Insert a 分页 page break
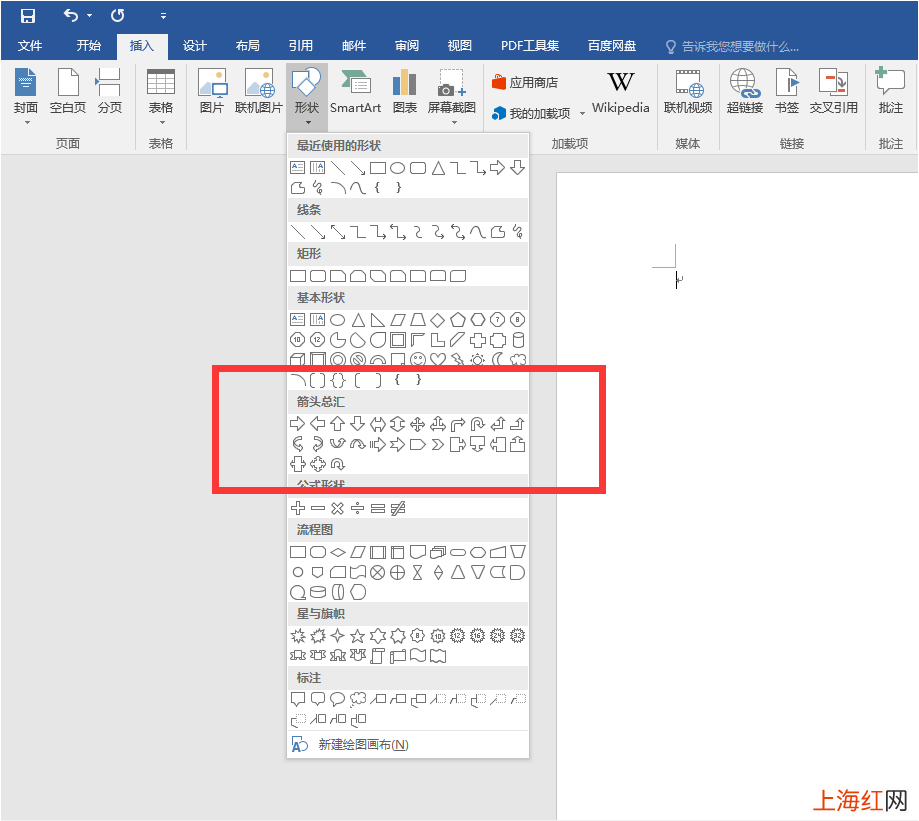Viewport: 919px width, 821px height. tap(109, 91)
